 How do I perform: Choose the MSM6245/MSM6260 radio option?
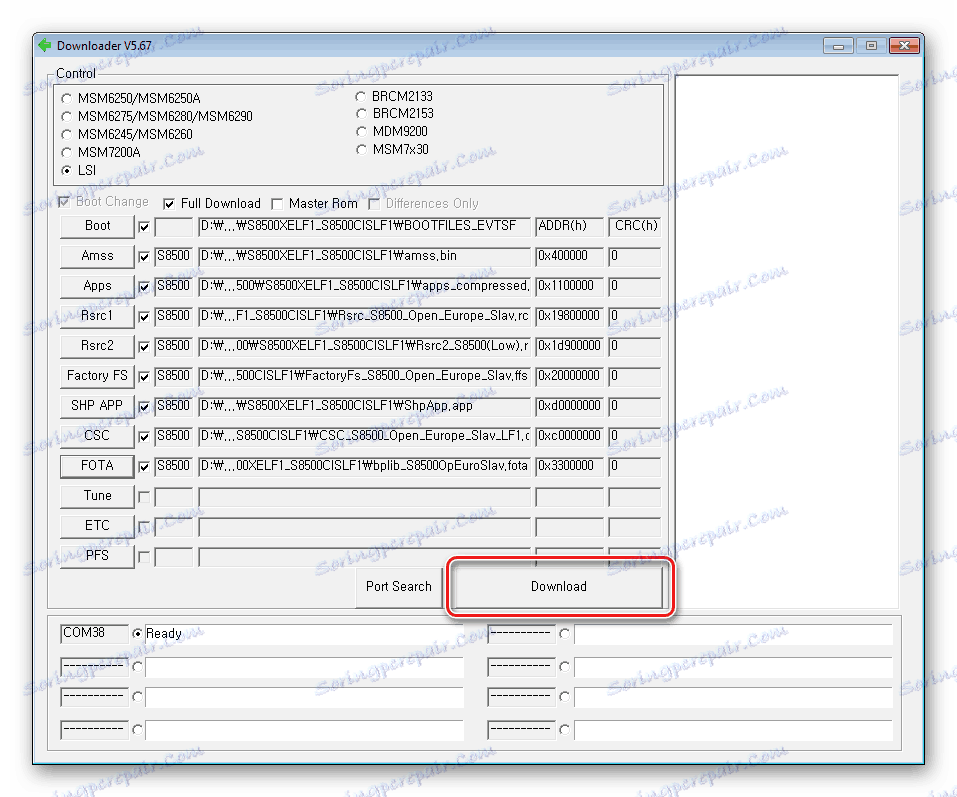point(67,134)
